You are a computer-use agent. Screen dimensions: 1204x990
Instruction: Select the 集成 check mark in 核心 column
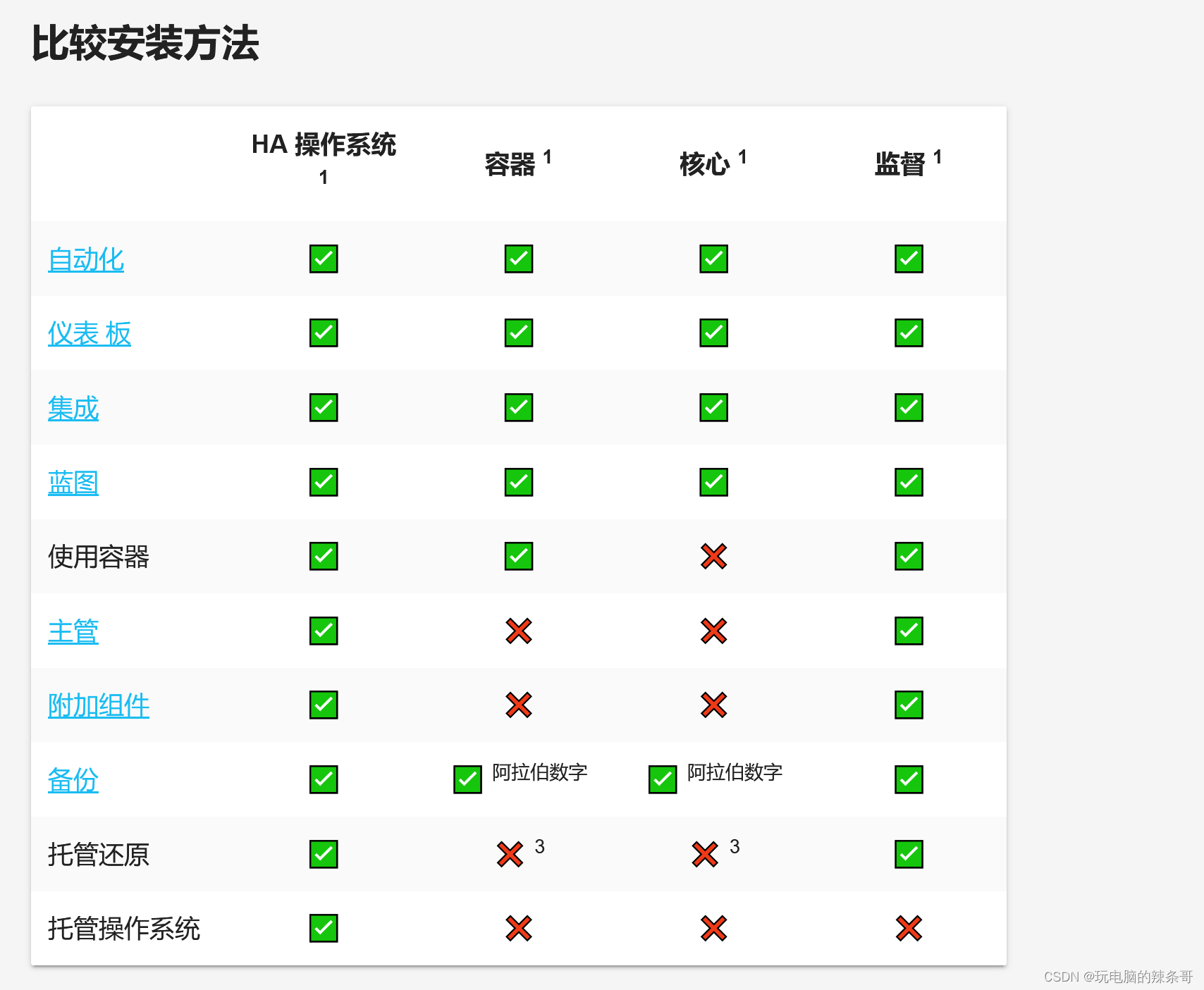pos(714,407)
